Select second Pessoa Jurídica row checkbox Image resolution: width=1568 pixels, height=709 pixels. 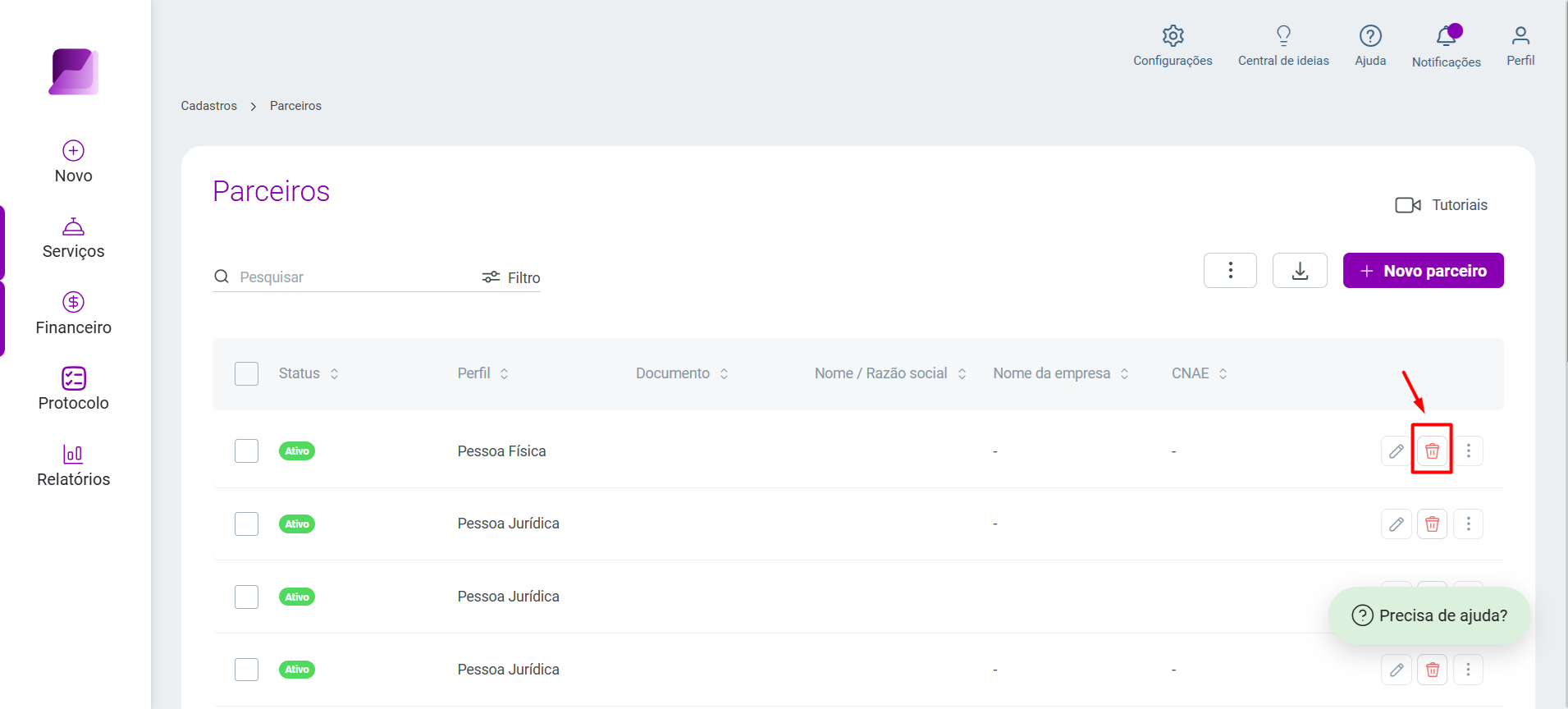click(246, 597)
